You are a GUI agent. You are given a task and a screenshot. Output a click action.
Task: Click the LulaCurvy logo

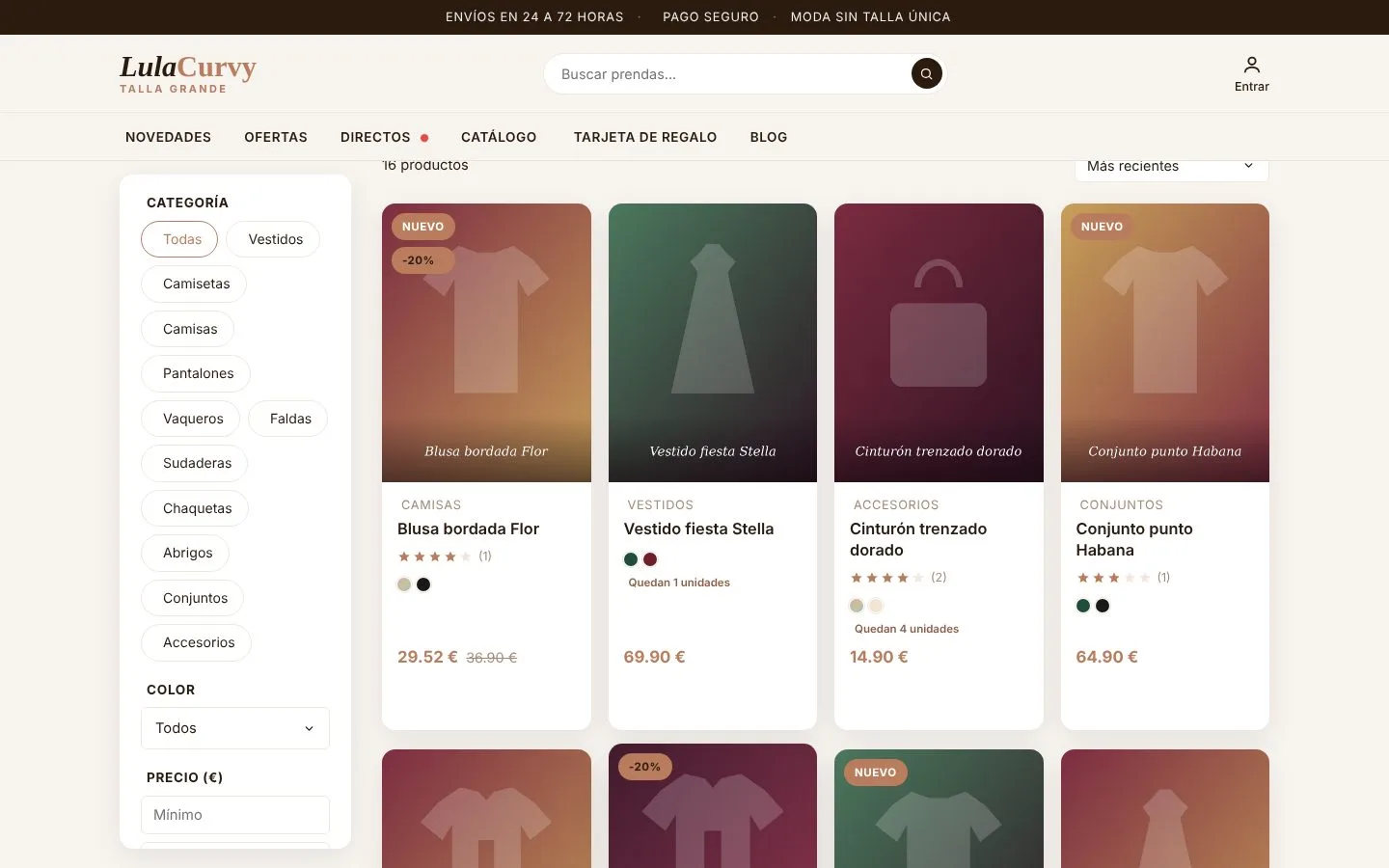pyautogui.click(x=188, y=73)
